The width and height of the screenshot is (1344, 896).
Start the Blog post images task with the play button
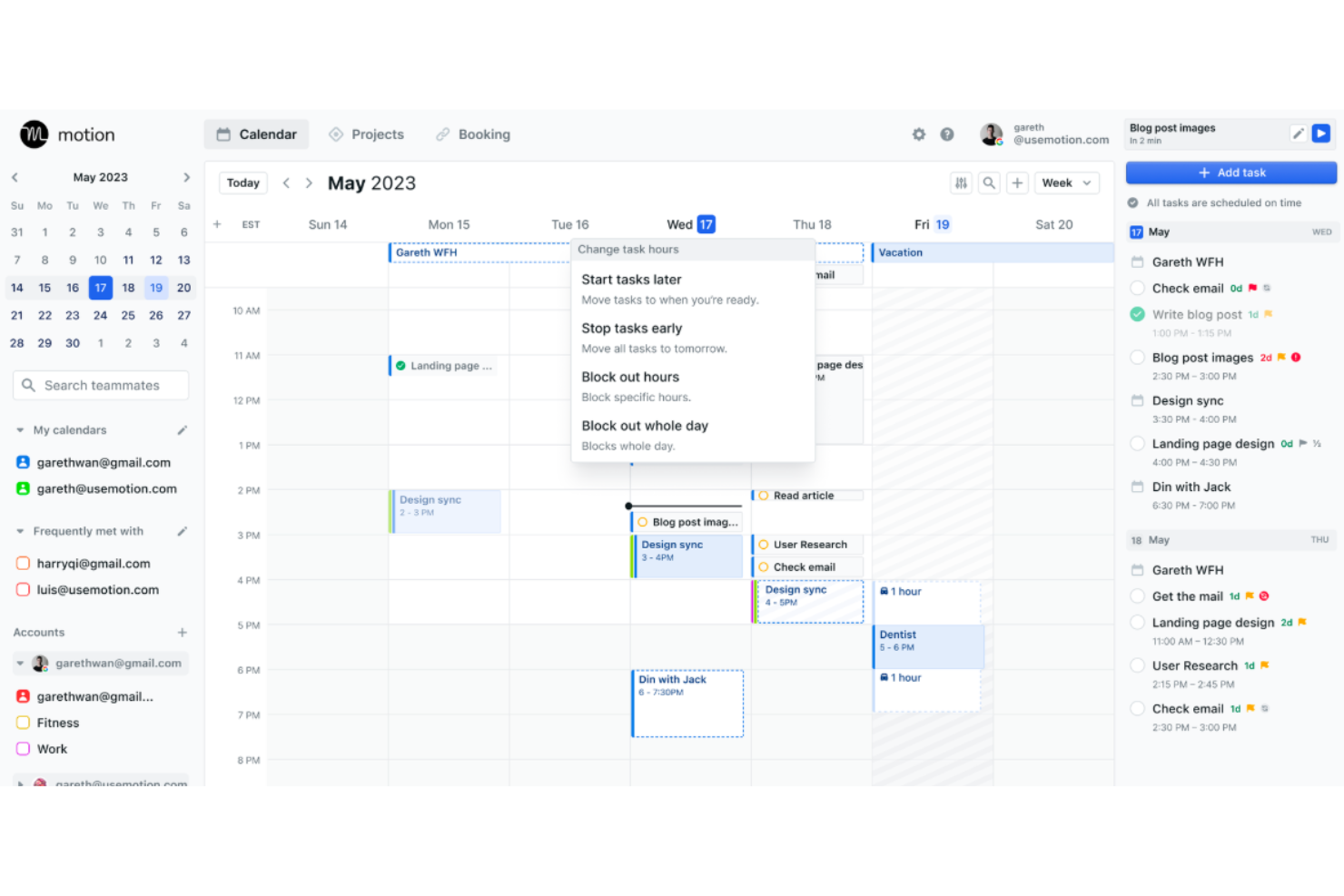click(1321, 133)
